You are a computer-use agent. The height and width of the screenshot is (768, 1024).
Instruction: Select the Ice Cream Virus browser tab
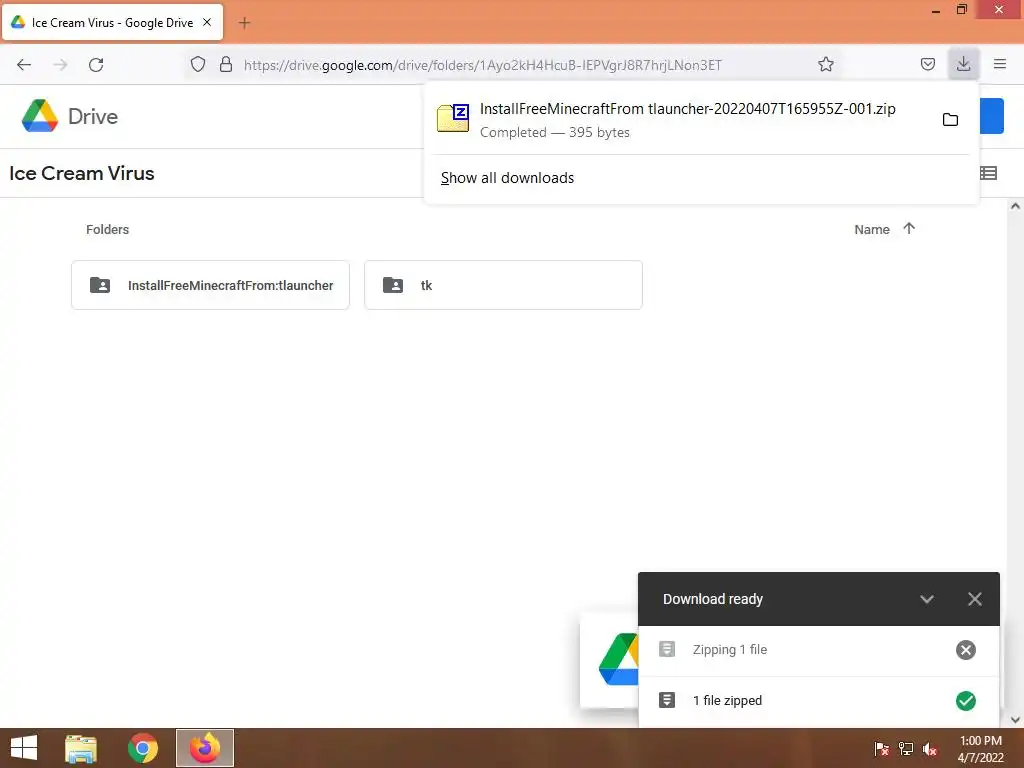(112, 22)
